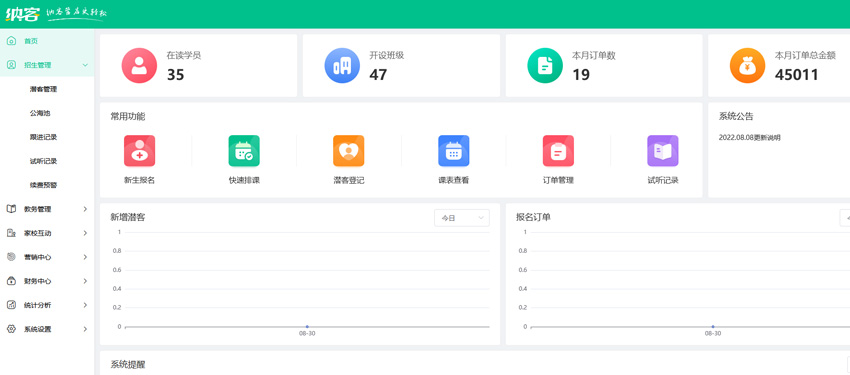
Task: Click the 开设班级 count 47
Action: pyautogui.click(x=378, y=75)
